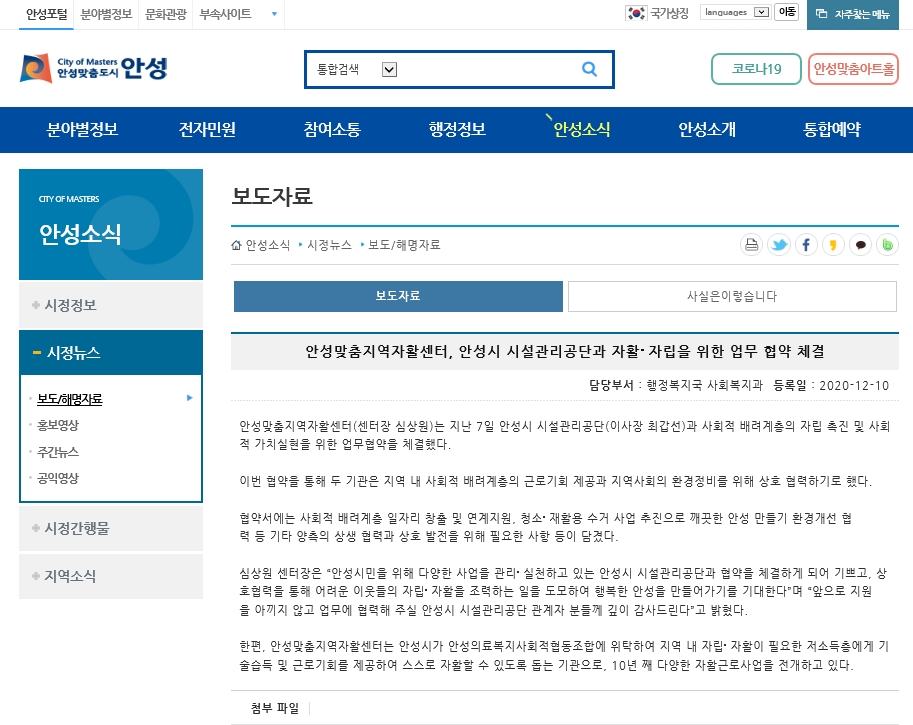Expand the 시정간행물 sidebar section

(111, 528)
